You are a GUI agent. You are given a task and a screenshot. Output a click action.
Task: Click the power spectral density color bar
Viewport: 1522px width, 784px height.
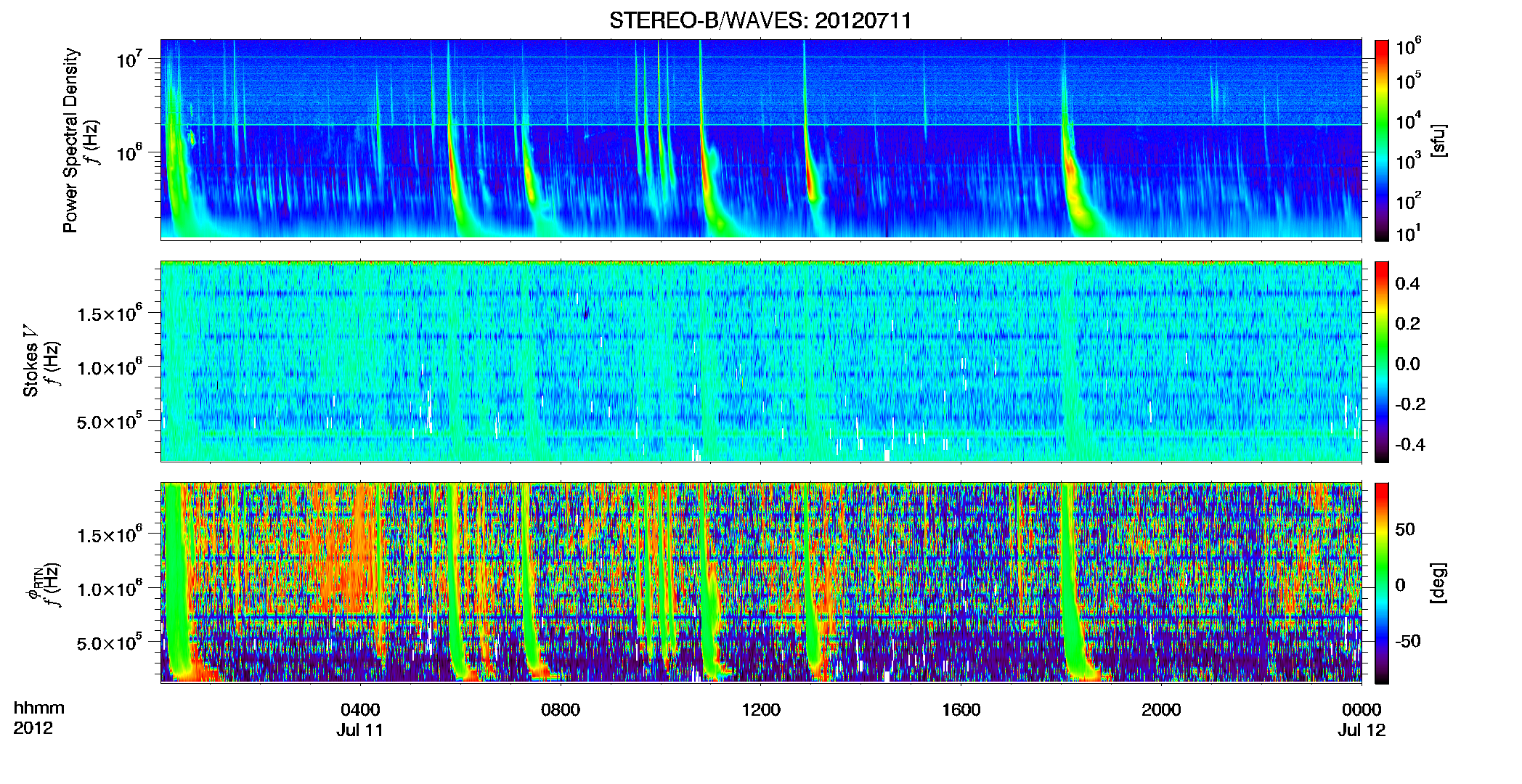(1382, 140)
